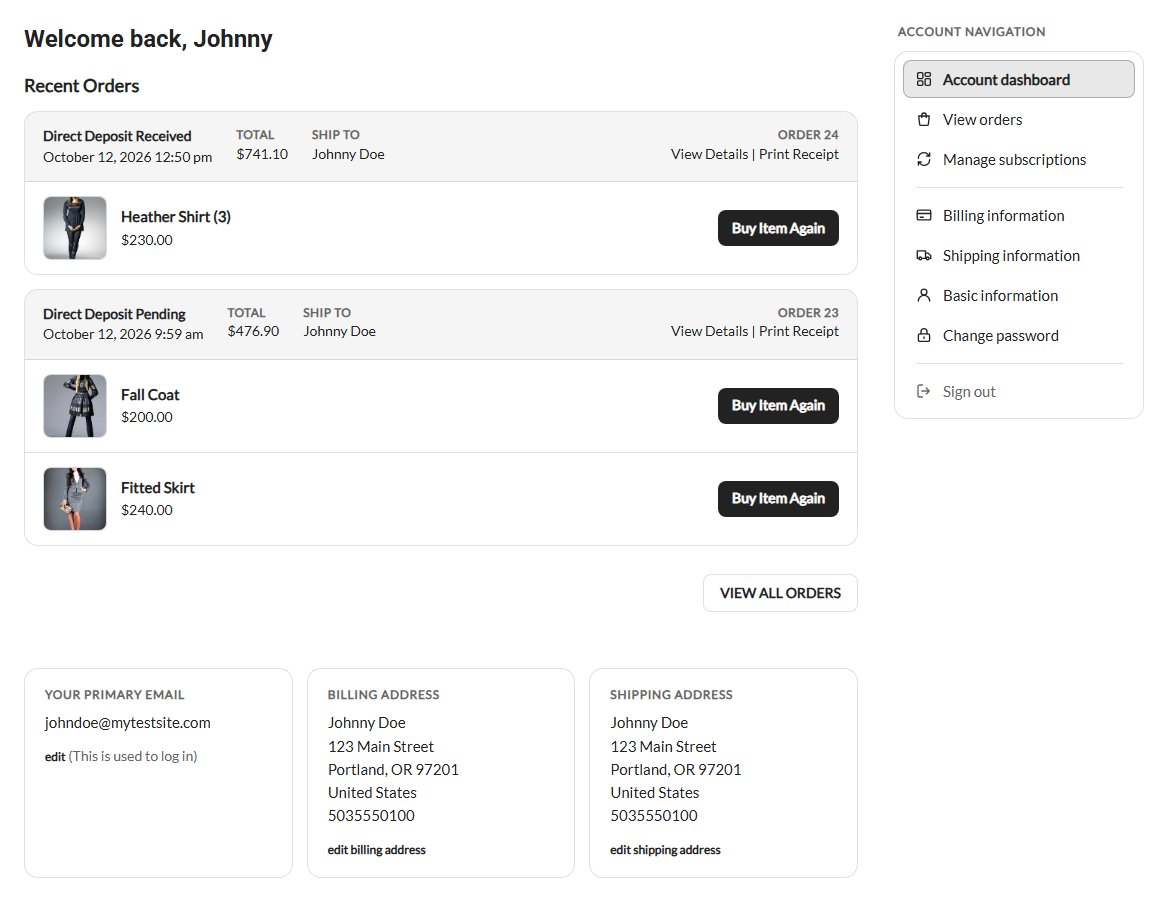Click the $200.00 Fall Coat price

tap(147, 417)
